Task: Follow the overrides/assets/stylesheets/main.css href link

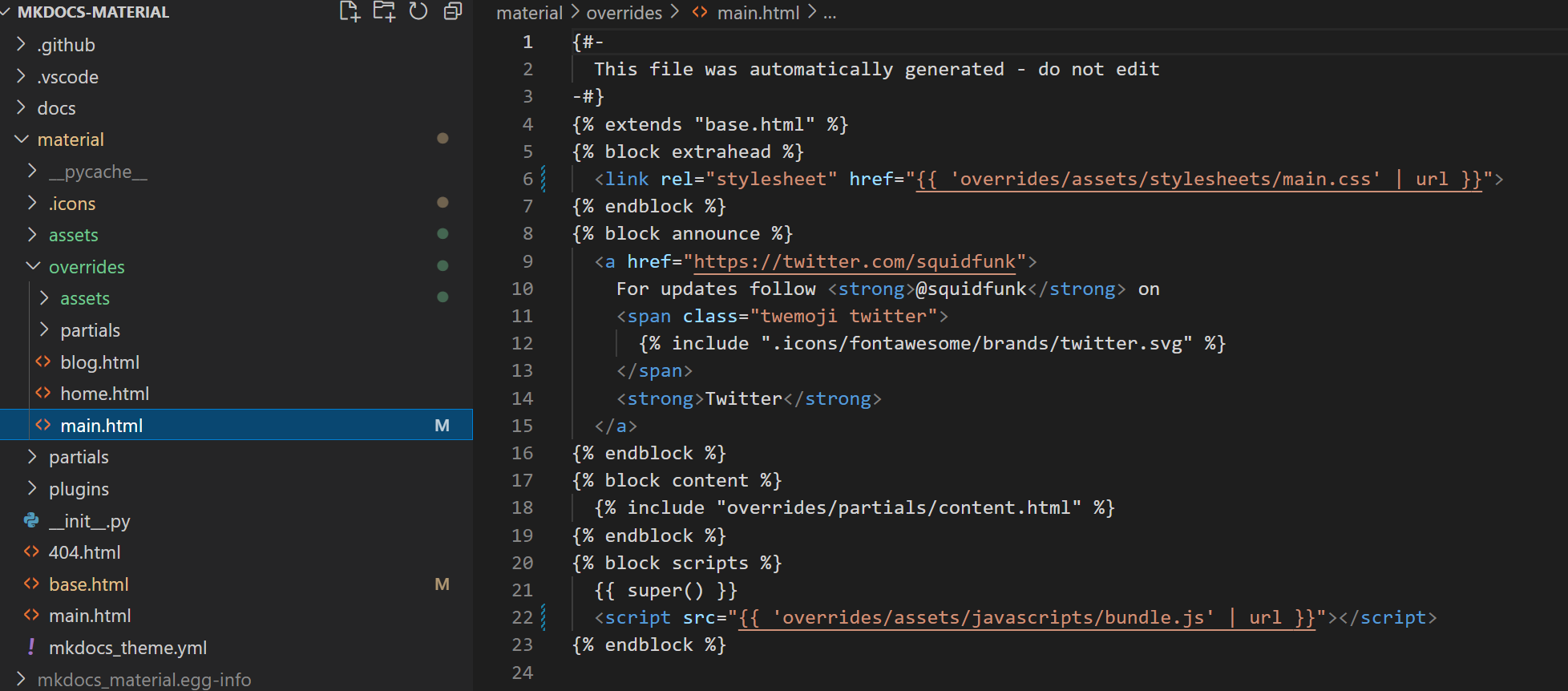Action: [x=1199, y=179]
